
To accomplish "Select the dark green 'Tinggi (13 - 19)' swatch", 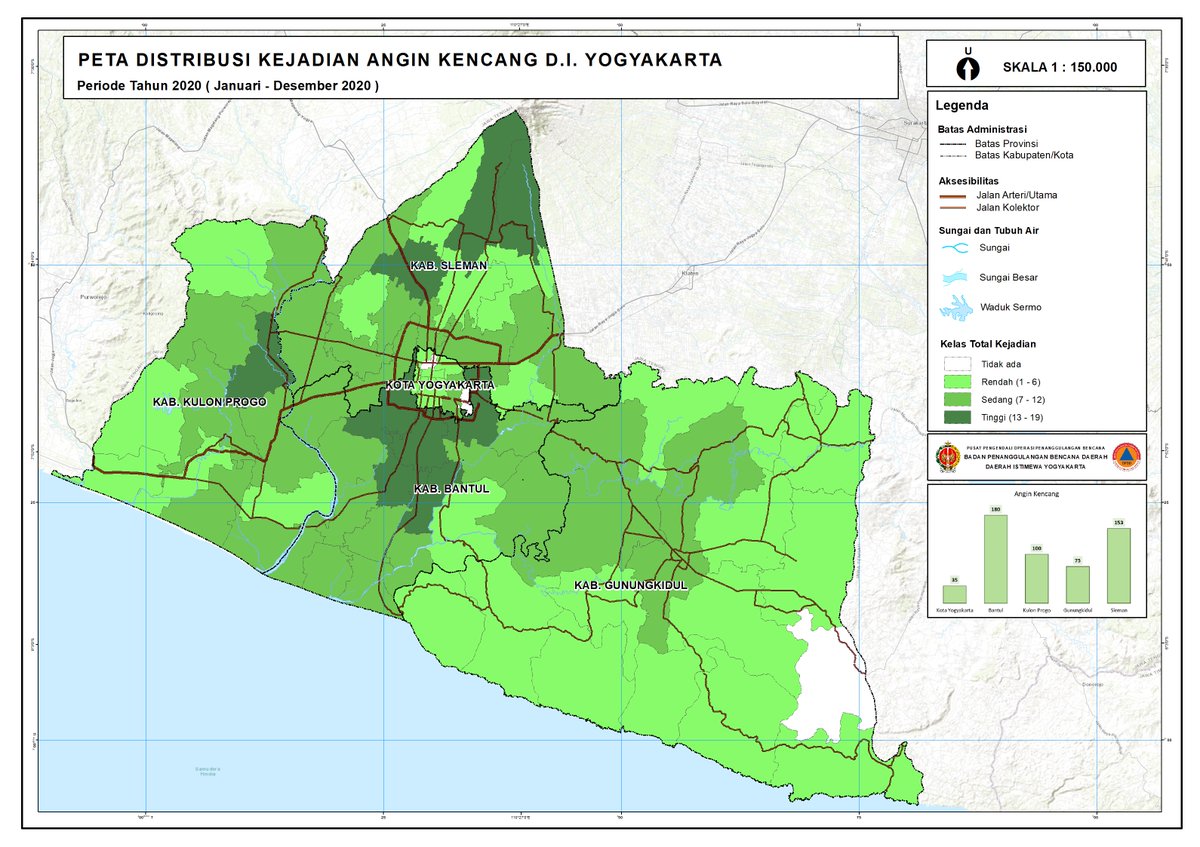I will click(956, 415).
